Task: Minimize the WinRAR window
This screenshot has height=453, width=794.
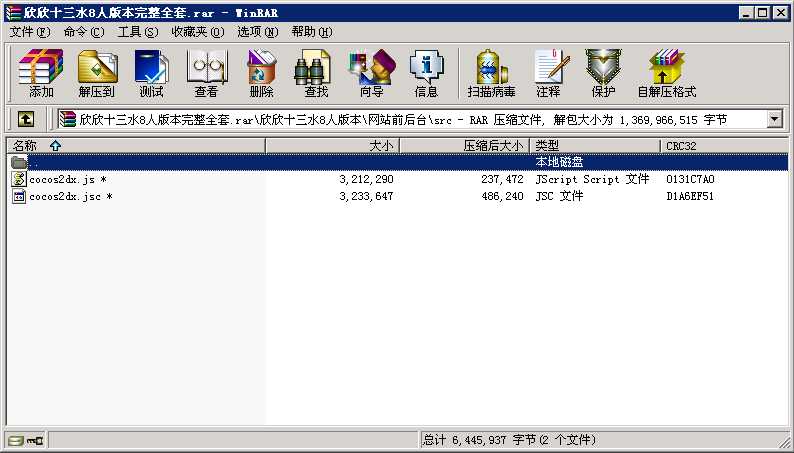Action: [745, 13]
